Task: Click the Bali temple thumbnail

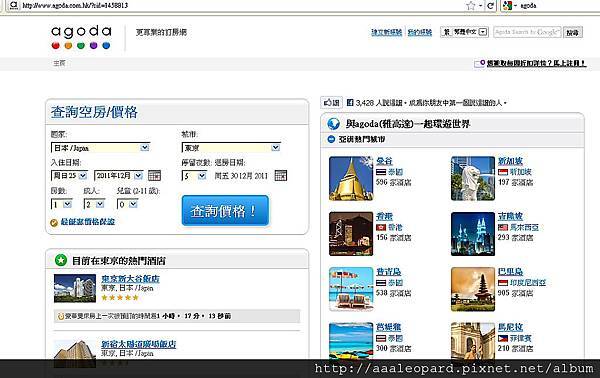Action: coord(473,289)
